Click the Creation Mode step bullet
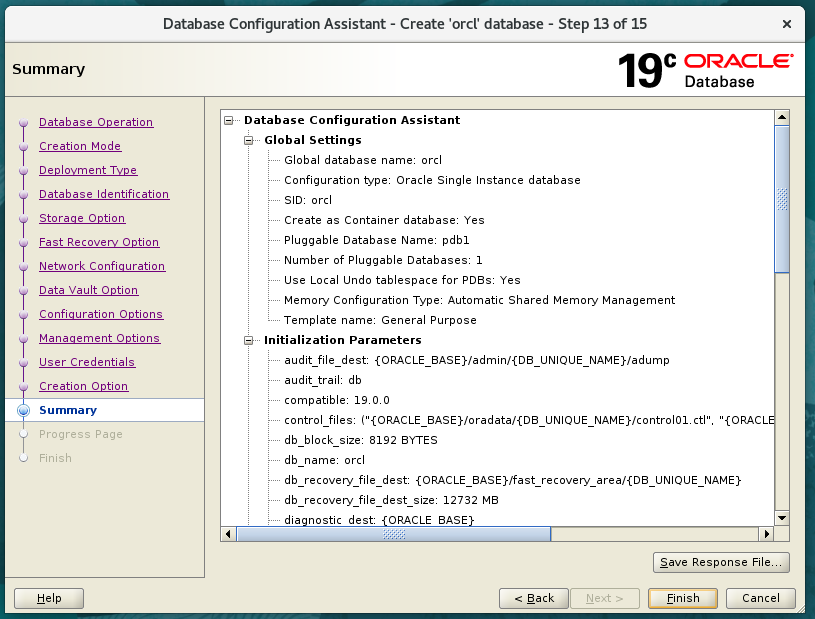 point(23,147)
